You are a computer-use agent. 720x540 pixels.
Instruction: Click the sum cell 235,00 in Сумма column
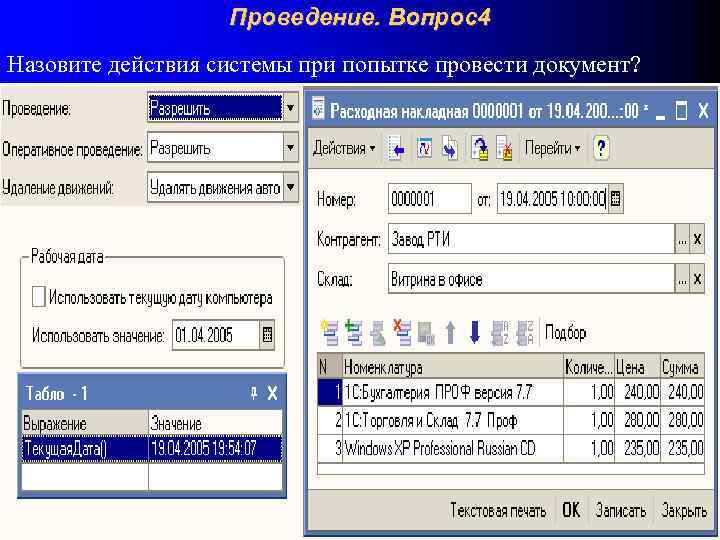click(682, 448)
